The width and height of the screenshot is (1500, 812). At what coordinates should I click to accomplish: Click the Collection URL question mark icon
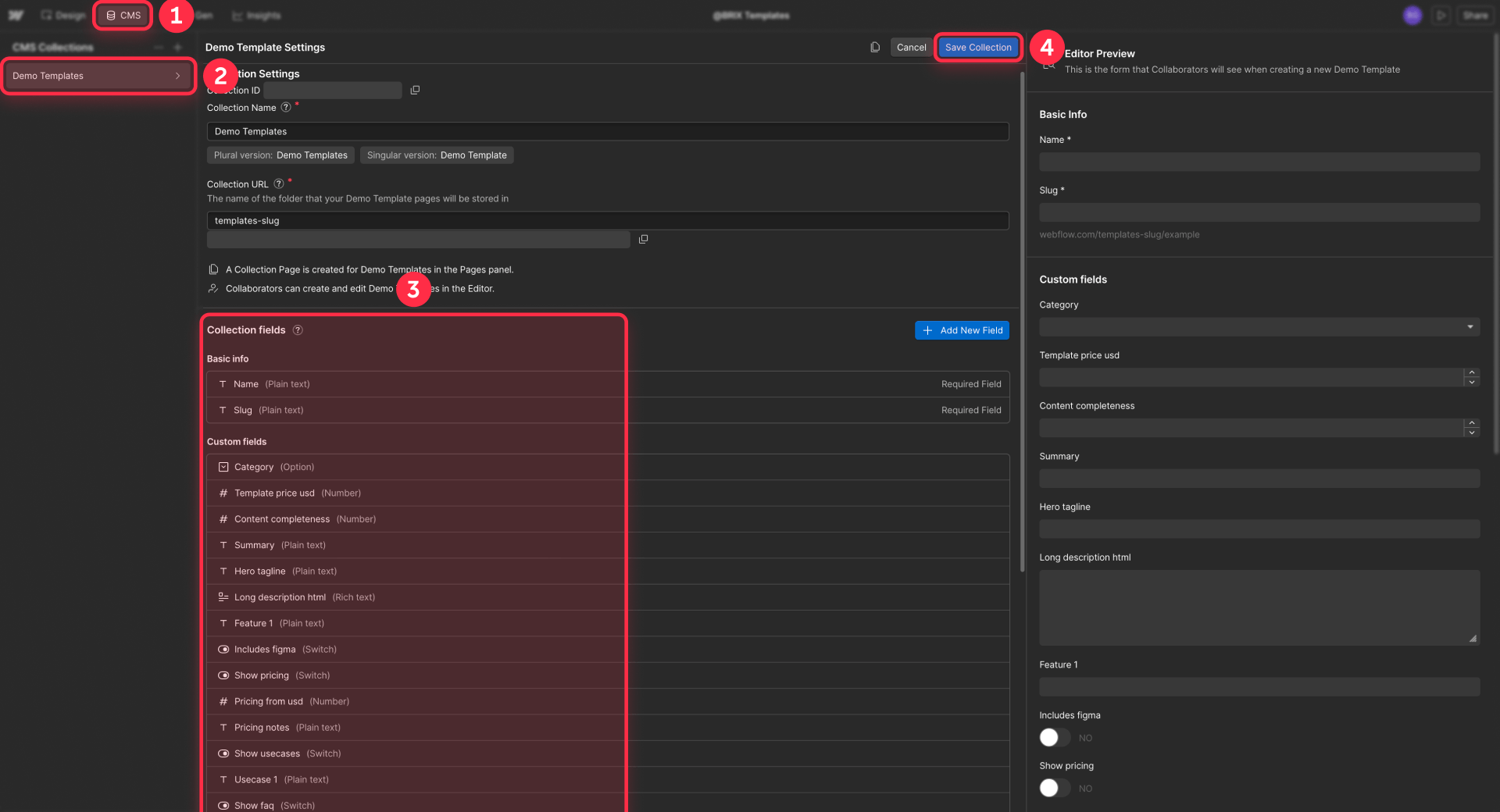[279, 183]
